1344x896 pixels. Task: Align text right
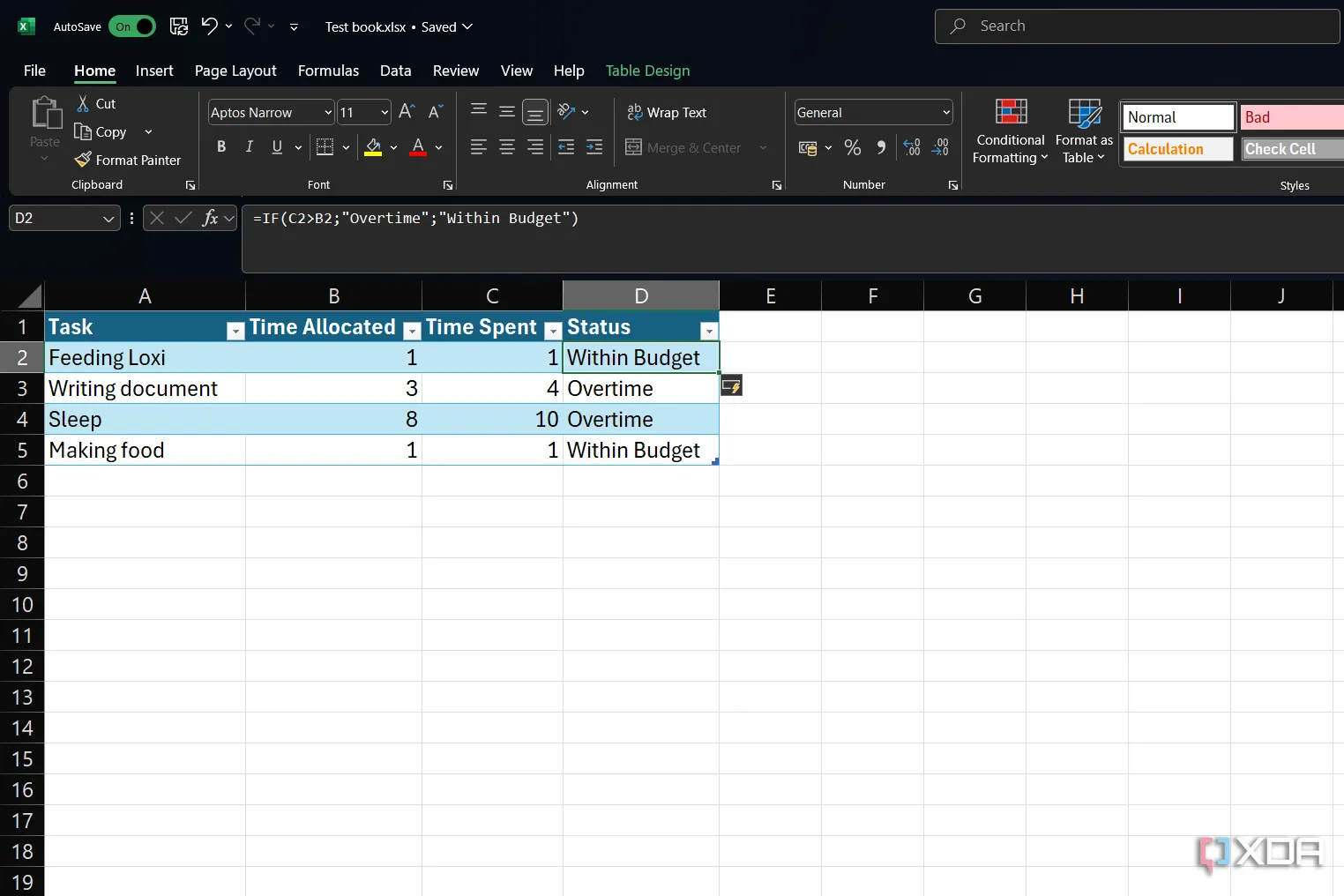pos(535,147)
